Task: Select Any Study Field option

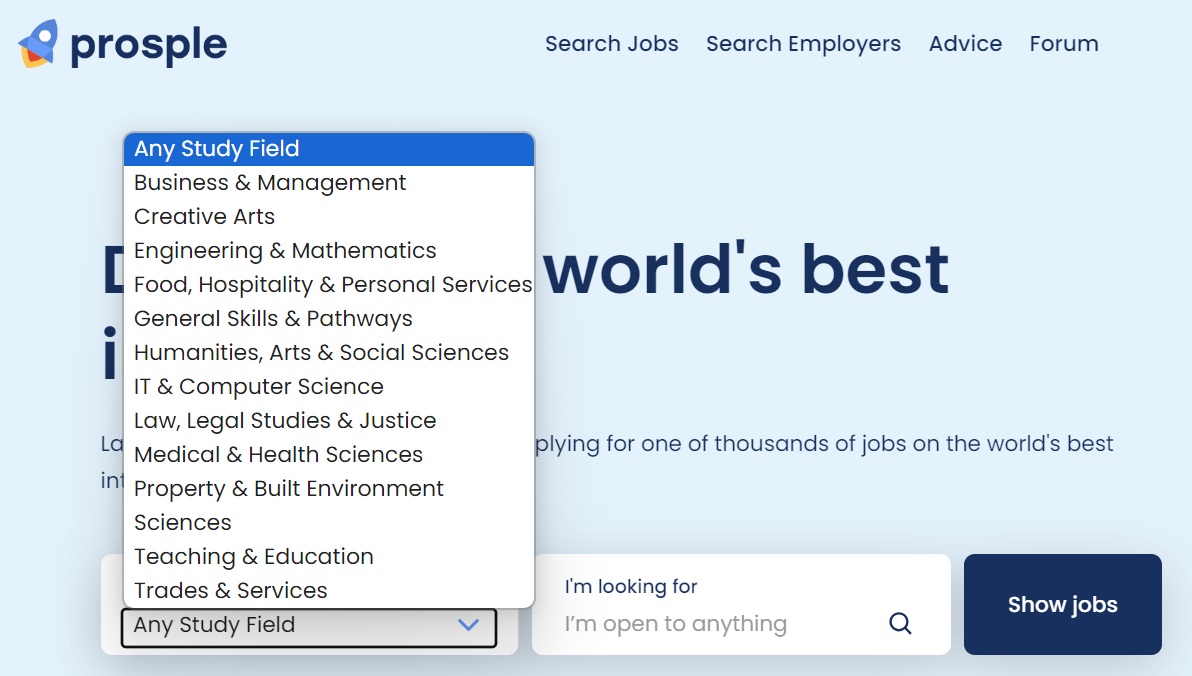Action: 328,149
